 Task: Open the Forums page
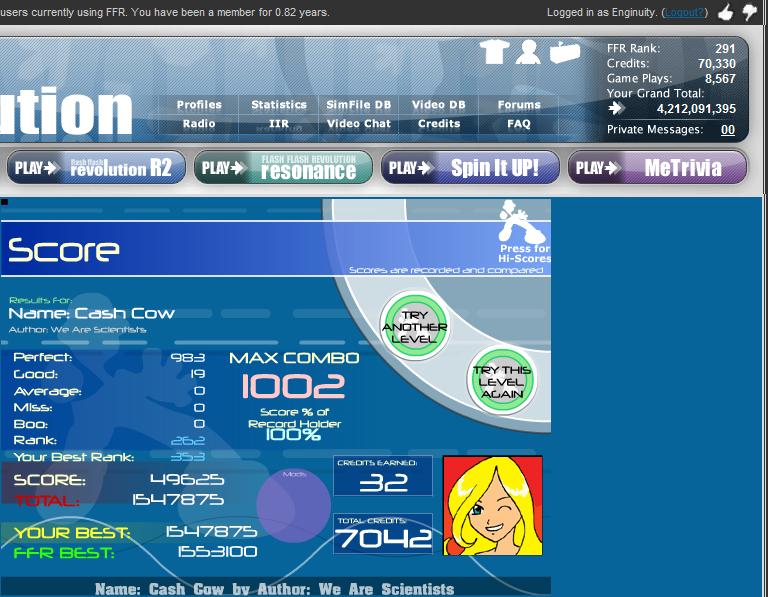pos(519,105)
